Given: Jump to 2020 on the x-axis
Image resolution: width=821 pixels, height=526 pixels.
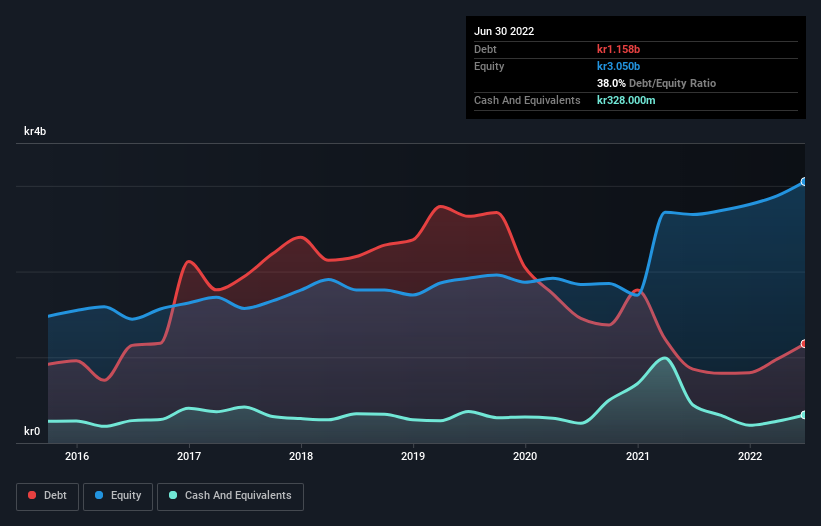Looking at the screenshot, I should click(525, 457).
